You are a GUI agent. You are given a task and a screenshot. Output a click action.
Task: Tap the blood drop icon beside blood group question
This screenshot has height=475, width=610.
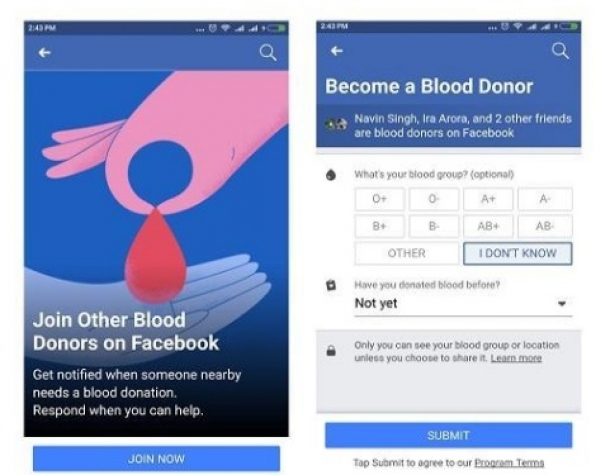tap(331, 175)
